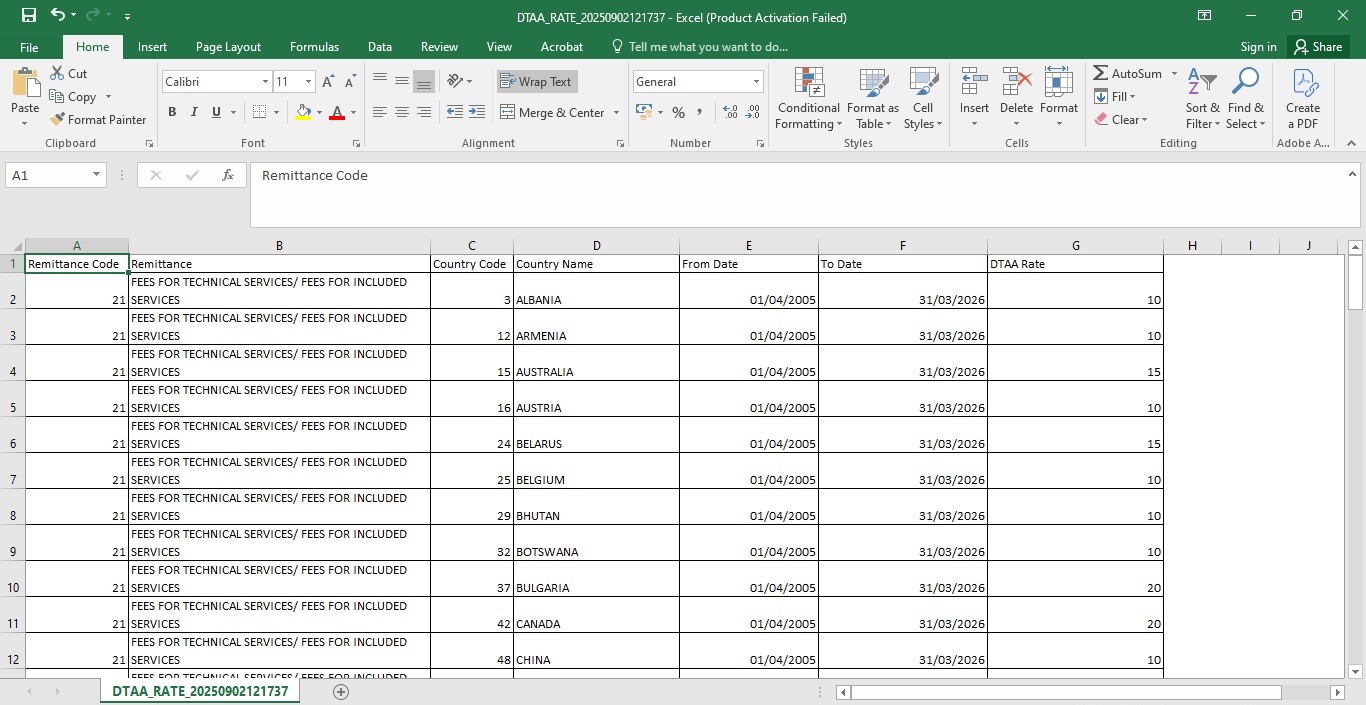Viewport: 1366px width, 705px height.
Task: Switch to the Formulas ribbon tab
Action: [314, 47]
